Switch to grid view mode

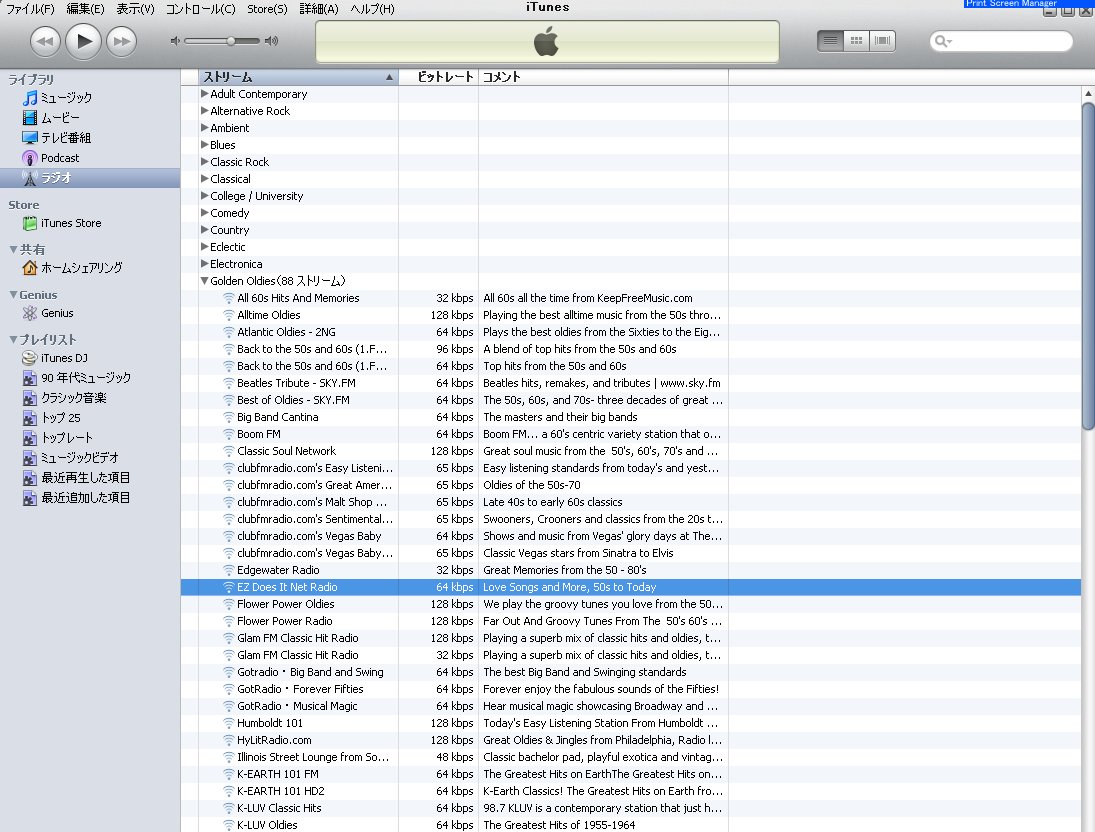tap(856, 41)
